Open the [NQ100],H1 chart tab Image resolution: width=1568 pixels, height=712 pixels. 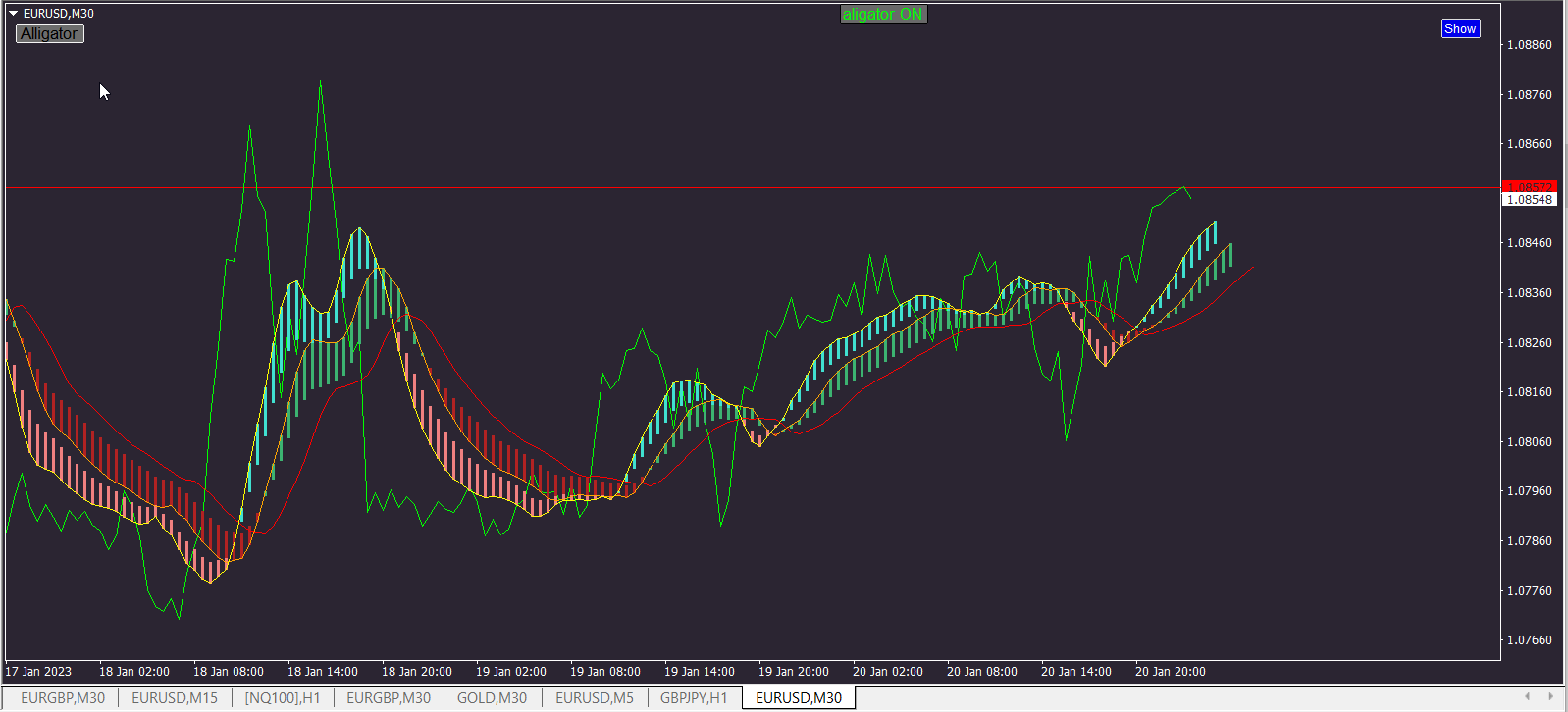[283, 698]
